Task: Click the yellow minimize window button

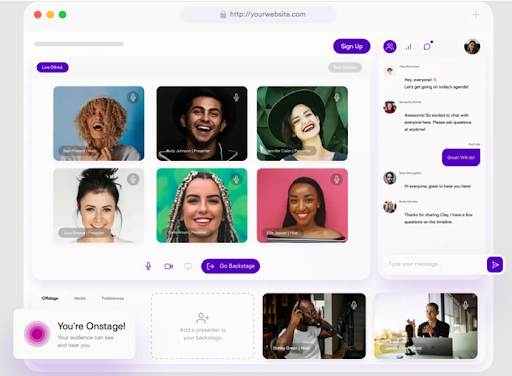Action: [x=50, y=15]
